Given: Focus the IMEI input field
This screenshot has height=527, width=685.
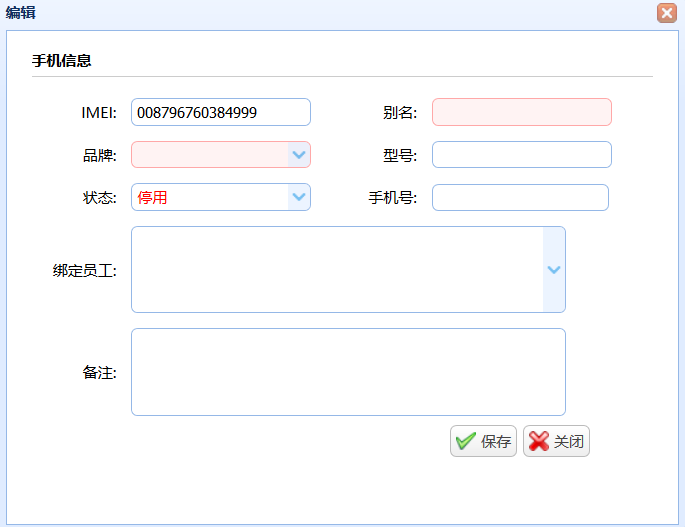Looking at the screenshot, I should point(221,112).
